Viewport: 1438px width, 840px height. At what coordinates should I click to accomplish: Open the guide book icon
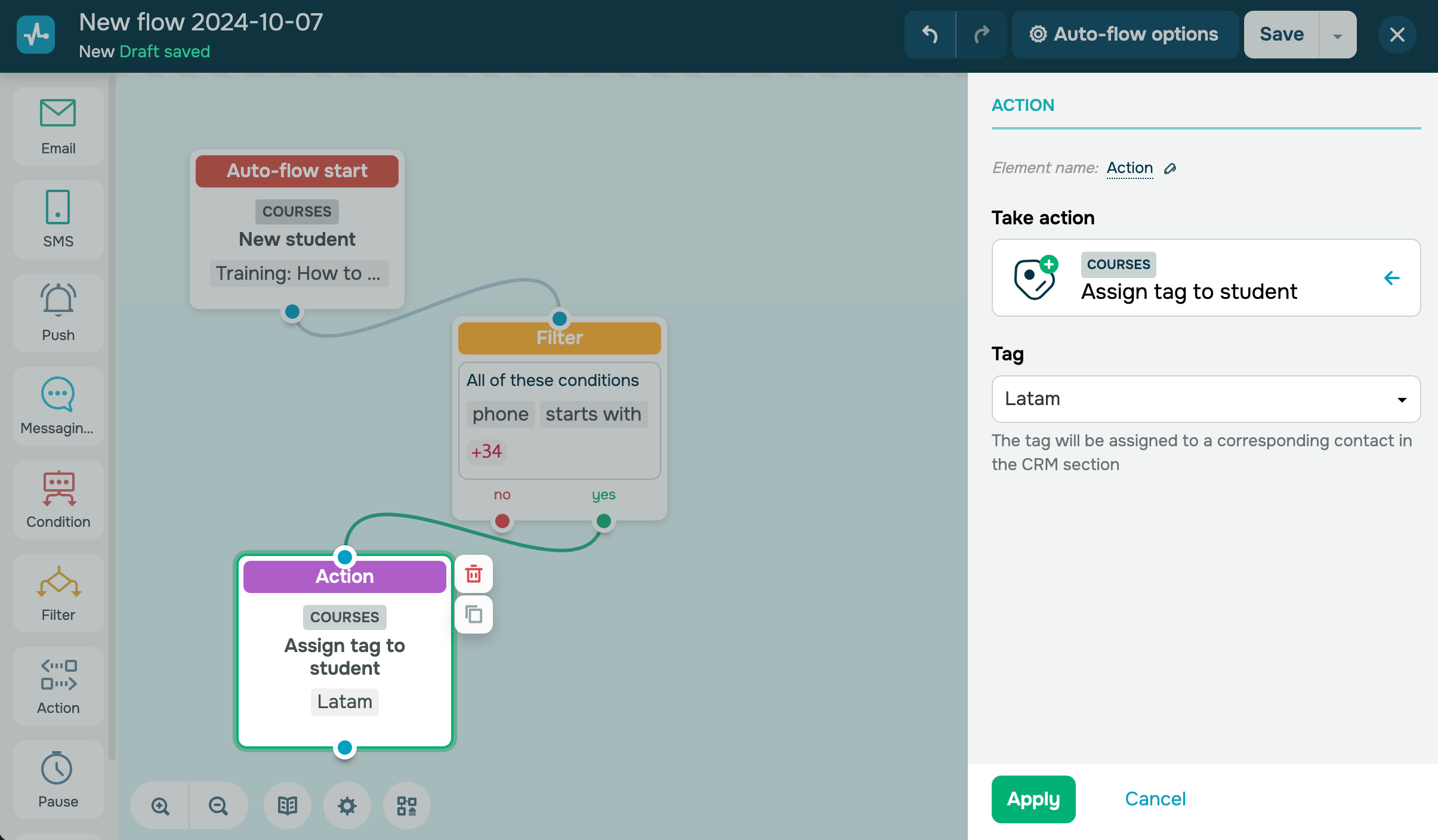click(288, 806)
